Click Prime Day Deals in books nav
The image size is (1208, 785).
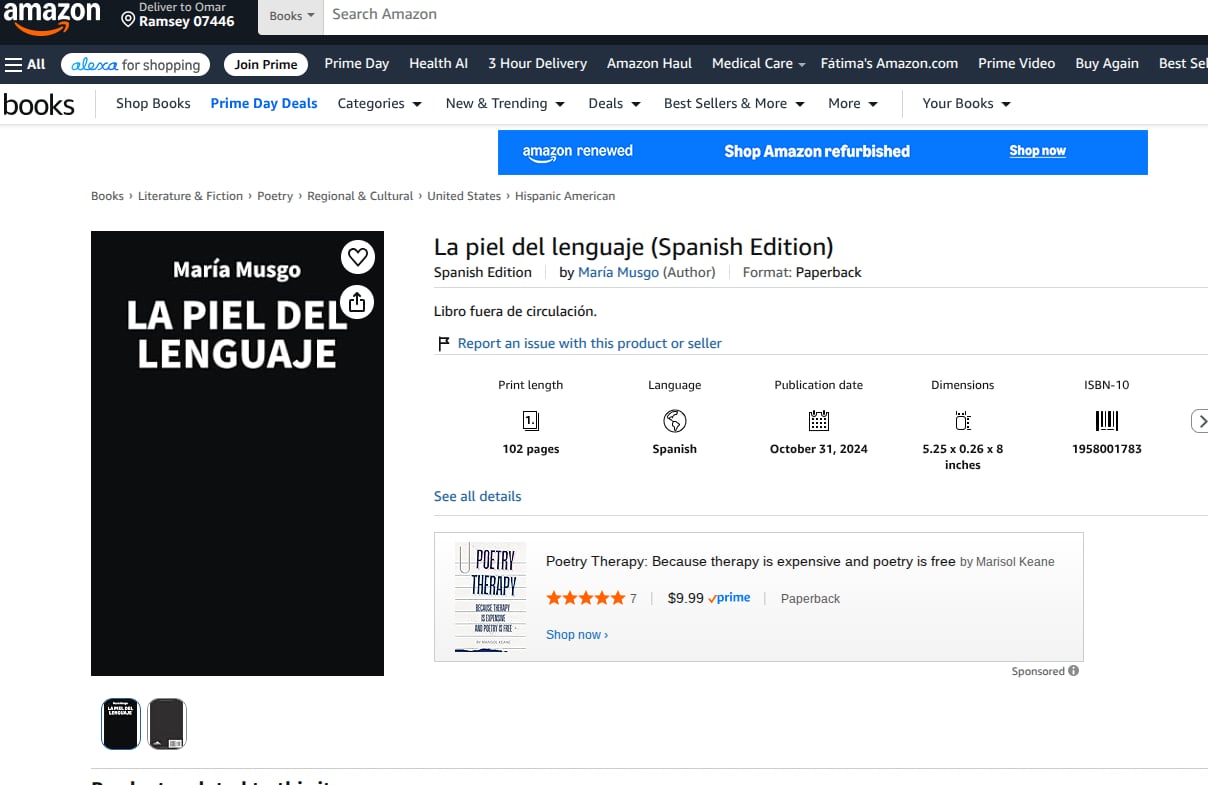pyautogui.click(x=264, y=103)
